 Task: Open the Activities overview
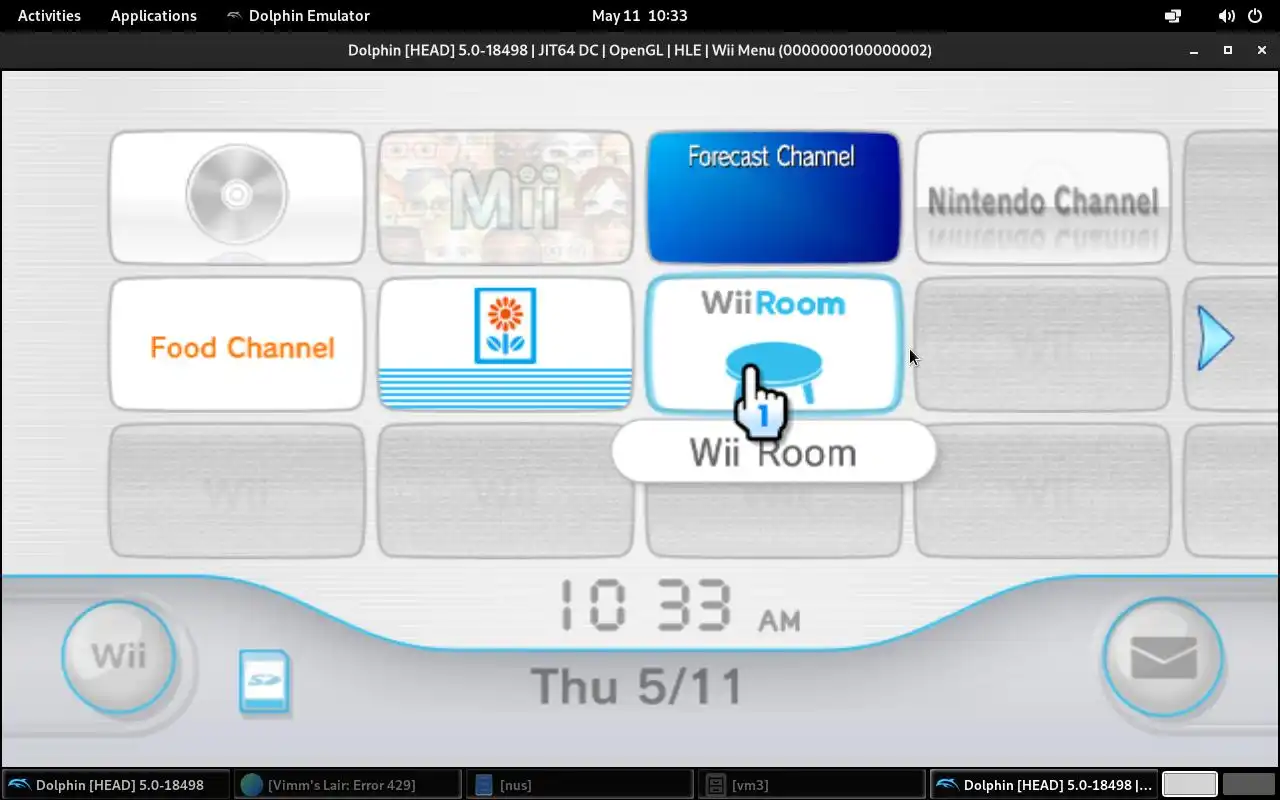[49, 15]
